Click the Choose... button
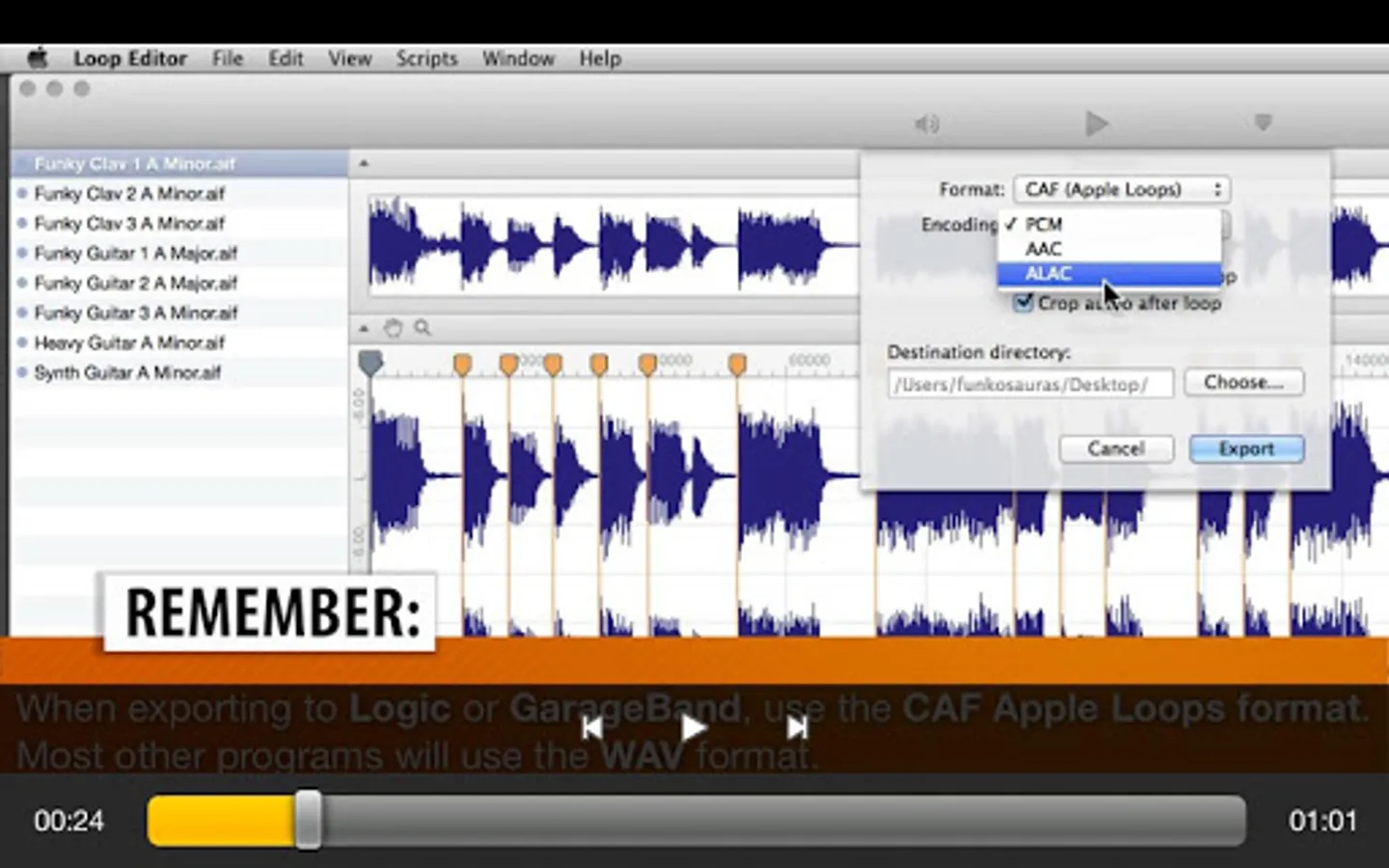 click(x=1244, y=383)
